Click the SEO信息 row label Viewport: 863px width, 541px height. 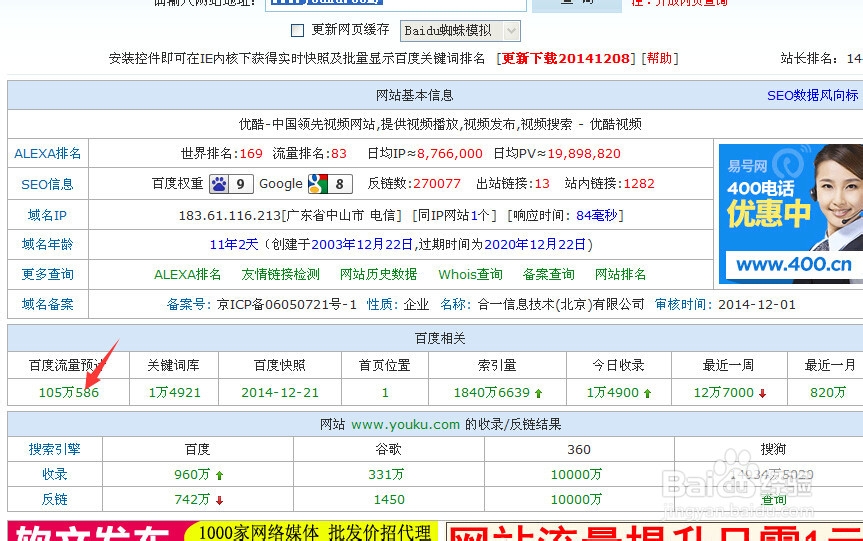click(47, 184)
